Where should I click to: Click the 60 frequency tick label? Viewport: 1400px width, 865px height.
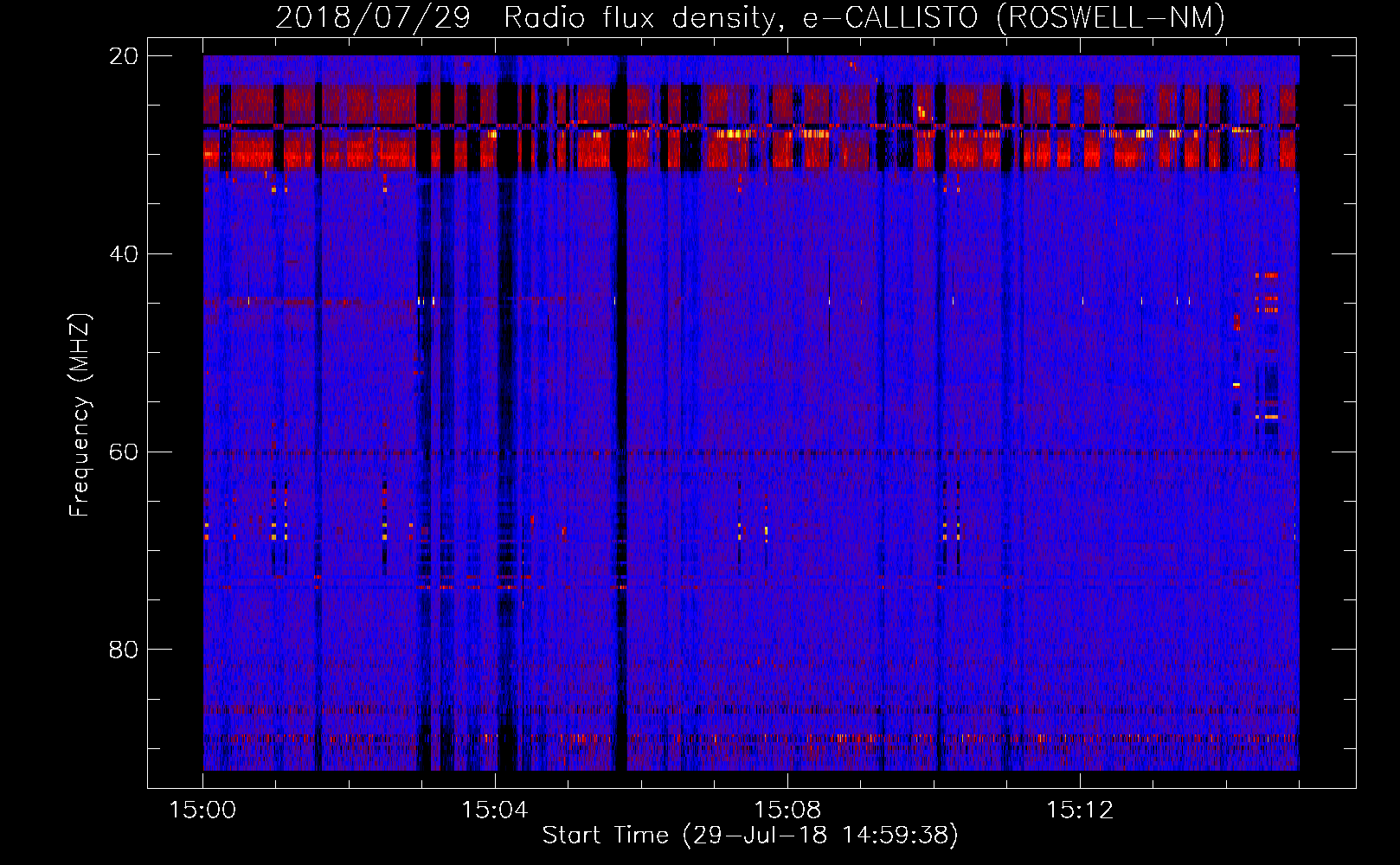[124, 452]
